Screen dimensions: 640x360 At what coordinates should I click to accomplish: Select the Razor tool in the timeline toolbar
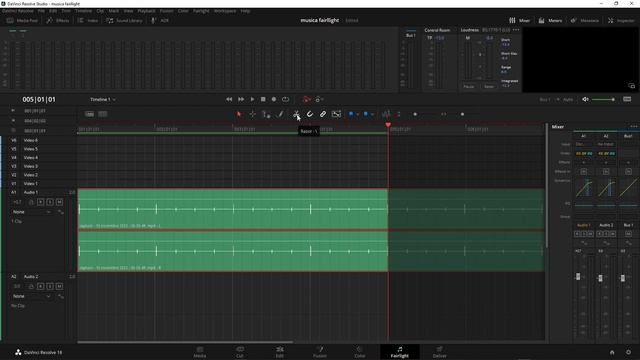click(296, 114)
